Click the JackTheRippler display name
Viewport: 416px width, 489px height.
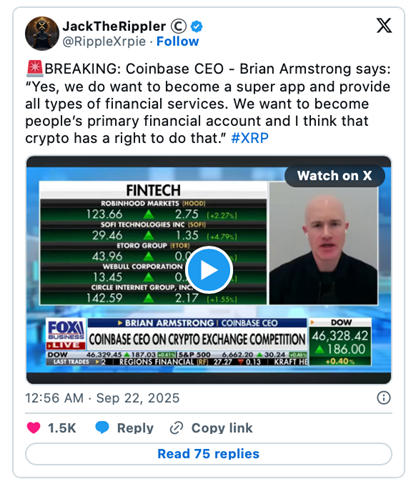(x=114, y=26)
